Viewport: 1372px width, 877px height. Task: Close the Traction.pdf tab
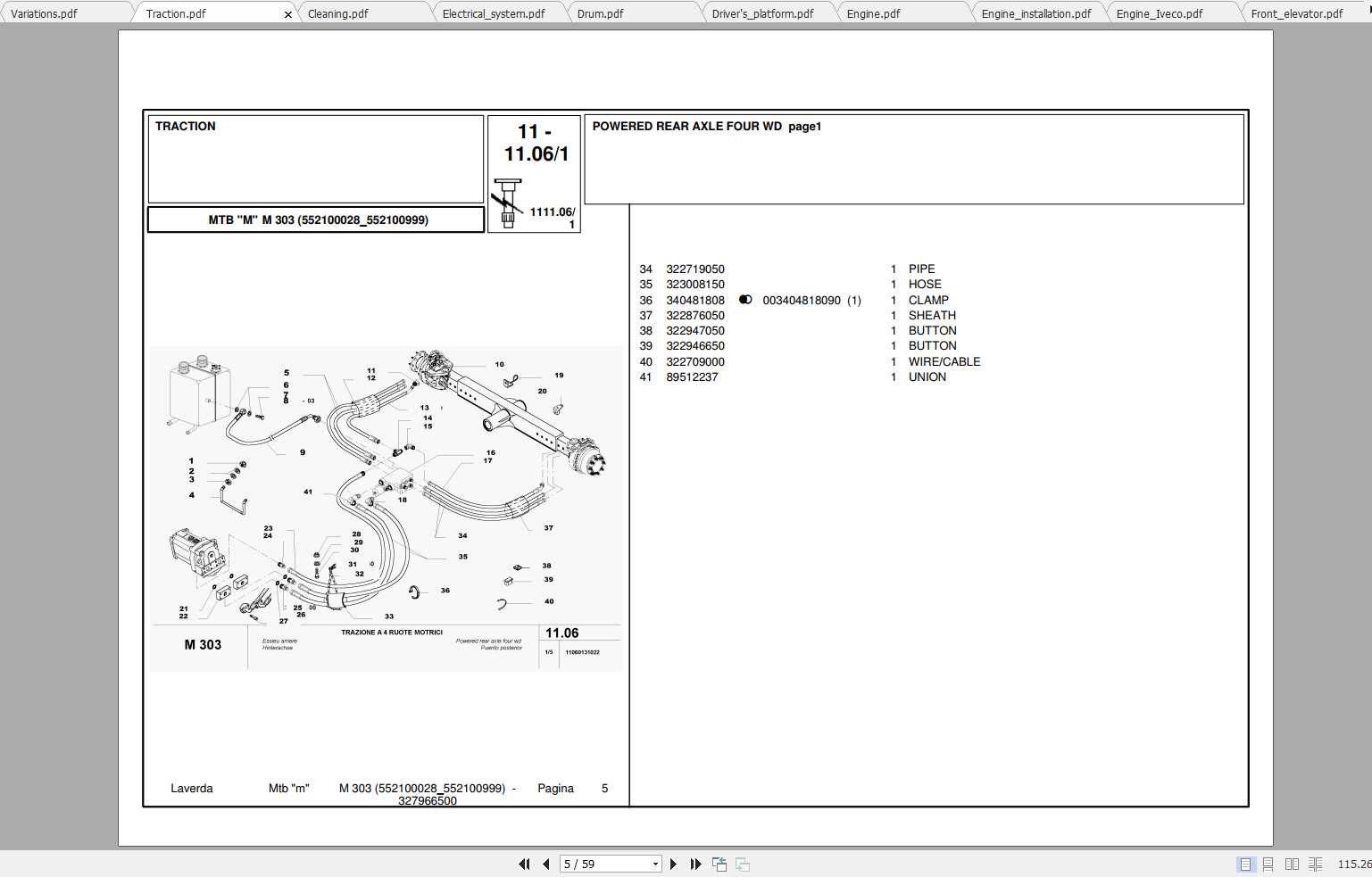click(287, 14)
